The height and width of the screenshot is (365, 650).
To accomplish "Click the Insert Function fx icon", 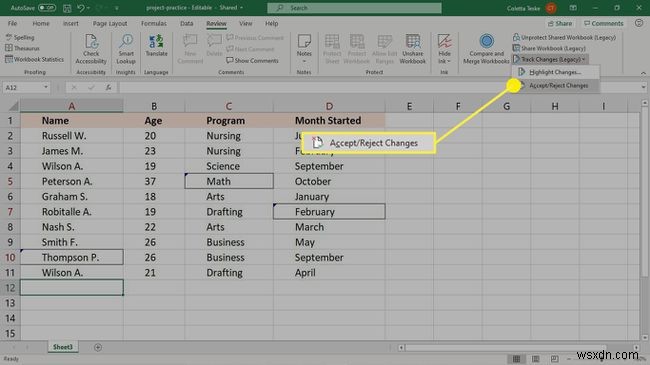I will (108, 88).
